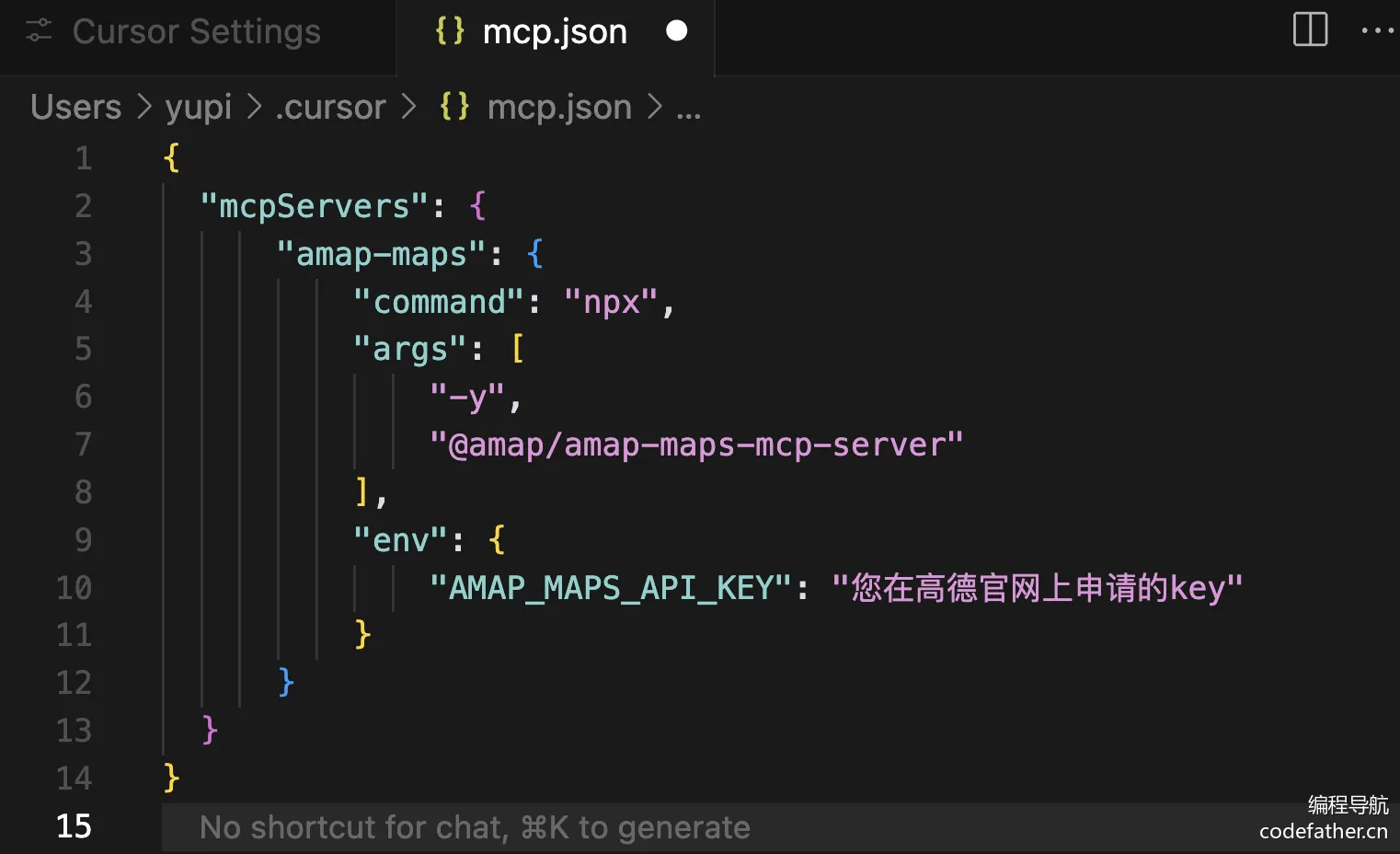Click the braces icon in the breadcrumb
Viewport: 1400px width, 854px height.
[x=454, y=107]
